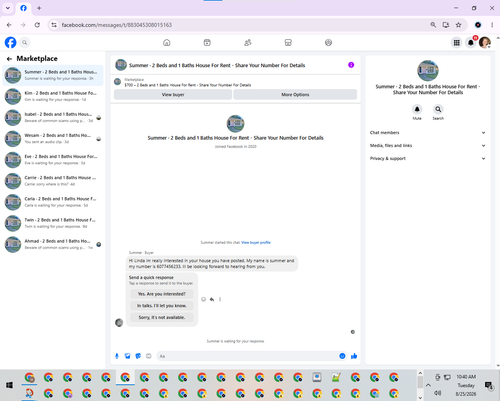The height and width of the screenshot is (401, 500).
Task: Open the Eve conversation in the list
Action: coord(53,160)
